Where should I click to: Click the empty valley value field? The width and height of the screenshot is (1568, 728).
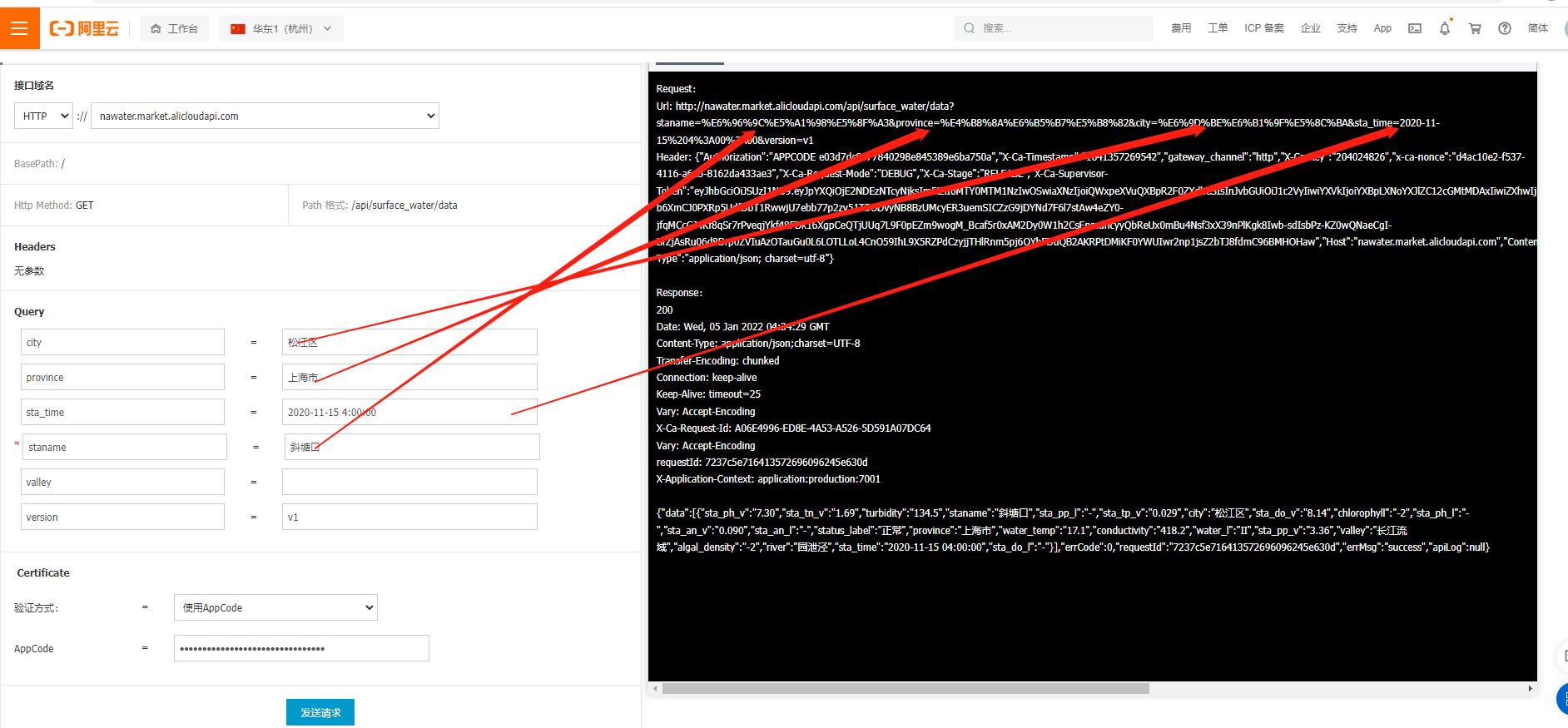(x=409, y=482)
